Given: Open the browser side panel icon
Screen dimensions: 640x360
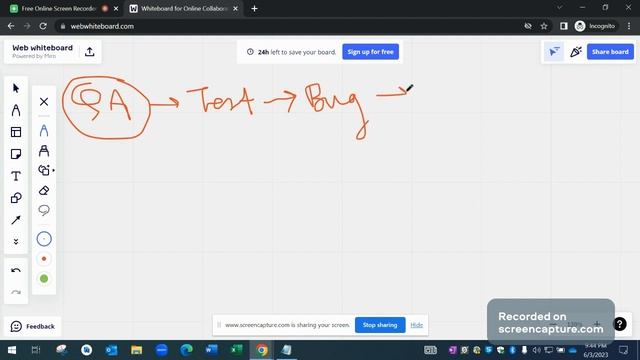Looking at the screenshot, I should tap(564, 26).
